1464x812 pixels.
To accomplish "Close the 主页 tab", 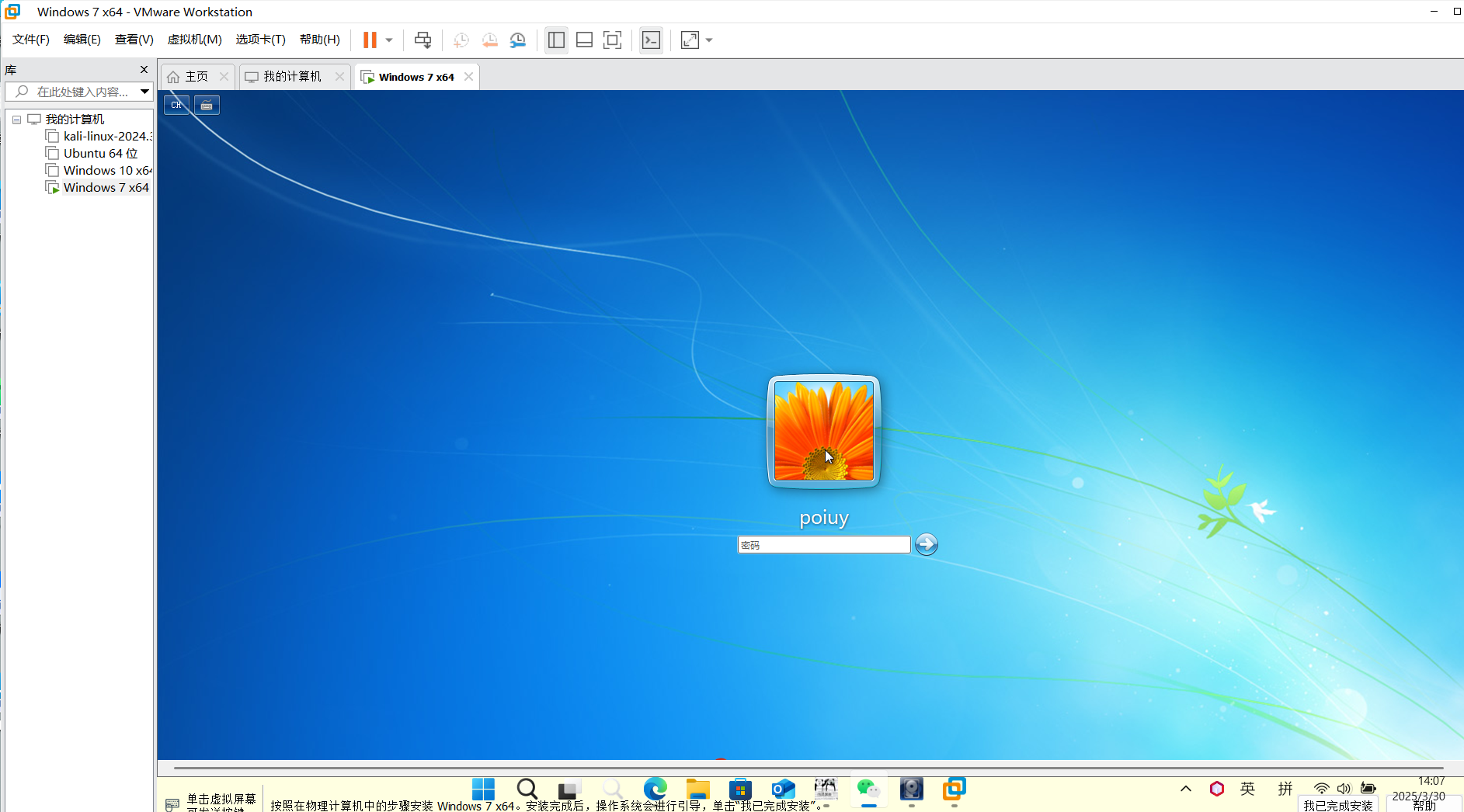I will (224, 76).
